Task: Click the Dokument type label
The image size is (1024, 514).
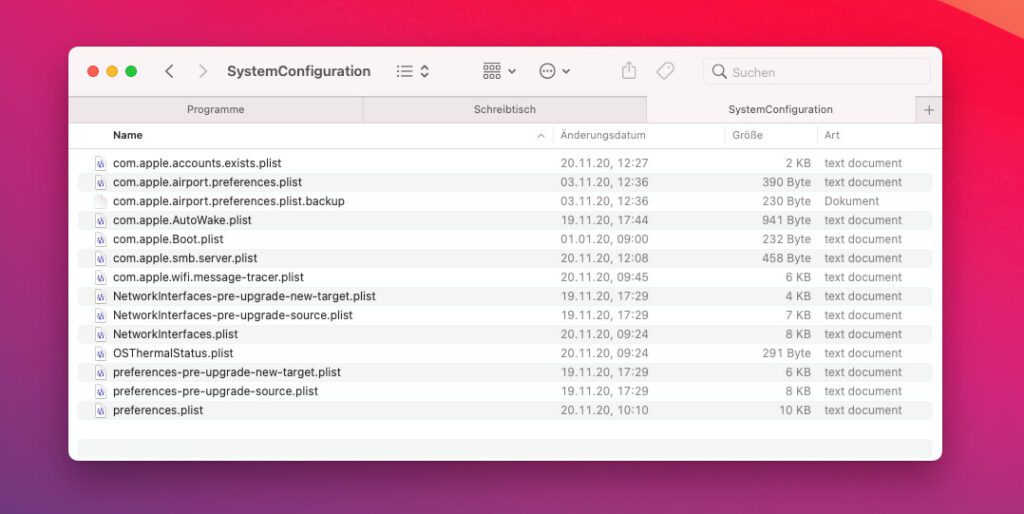Action: pos(852,201)
